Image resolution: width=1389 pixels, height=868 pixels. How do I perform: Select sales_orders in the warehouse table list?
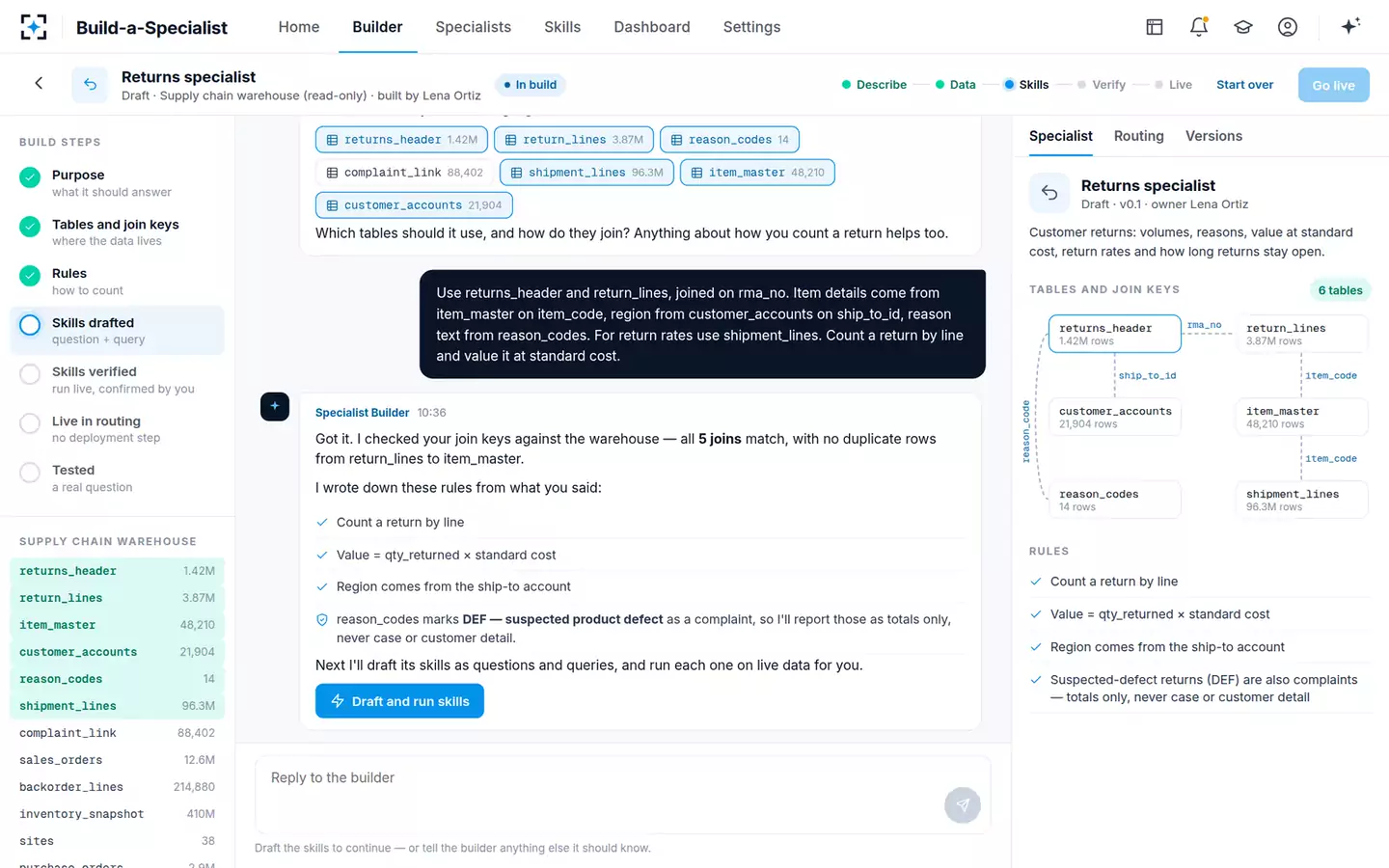[117, 760]
